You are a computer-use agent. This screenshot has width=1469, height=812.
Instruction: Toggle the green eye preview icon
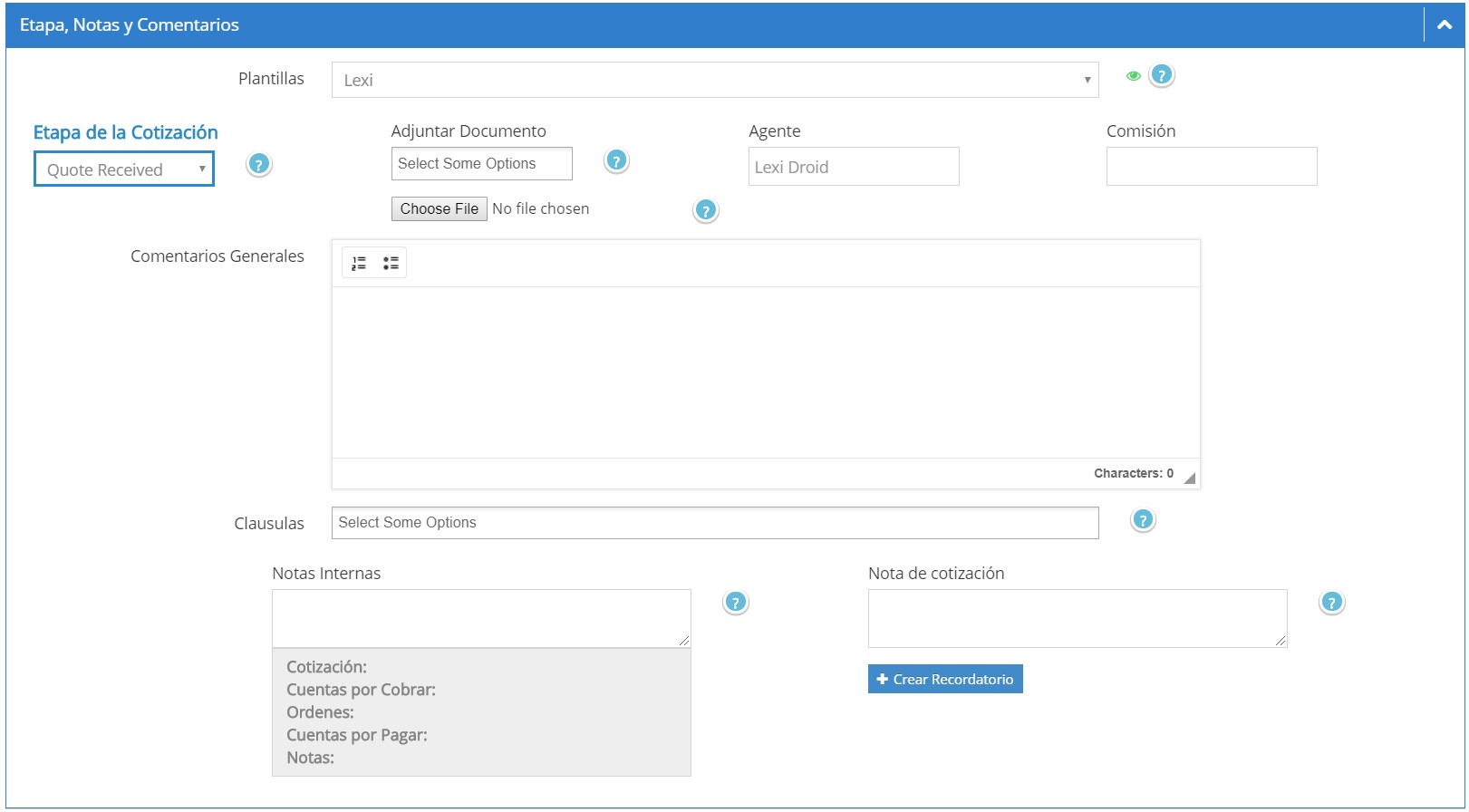point(1133,76)
